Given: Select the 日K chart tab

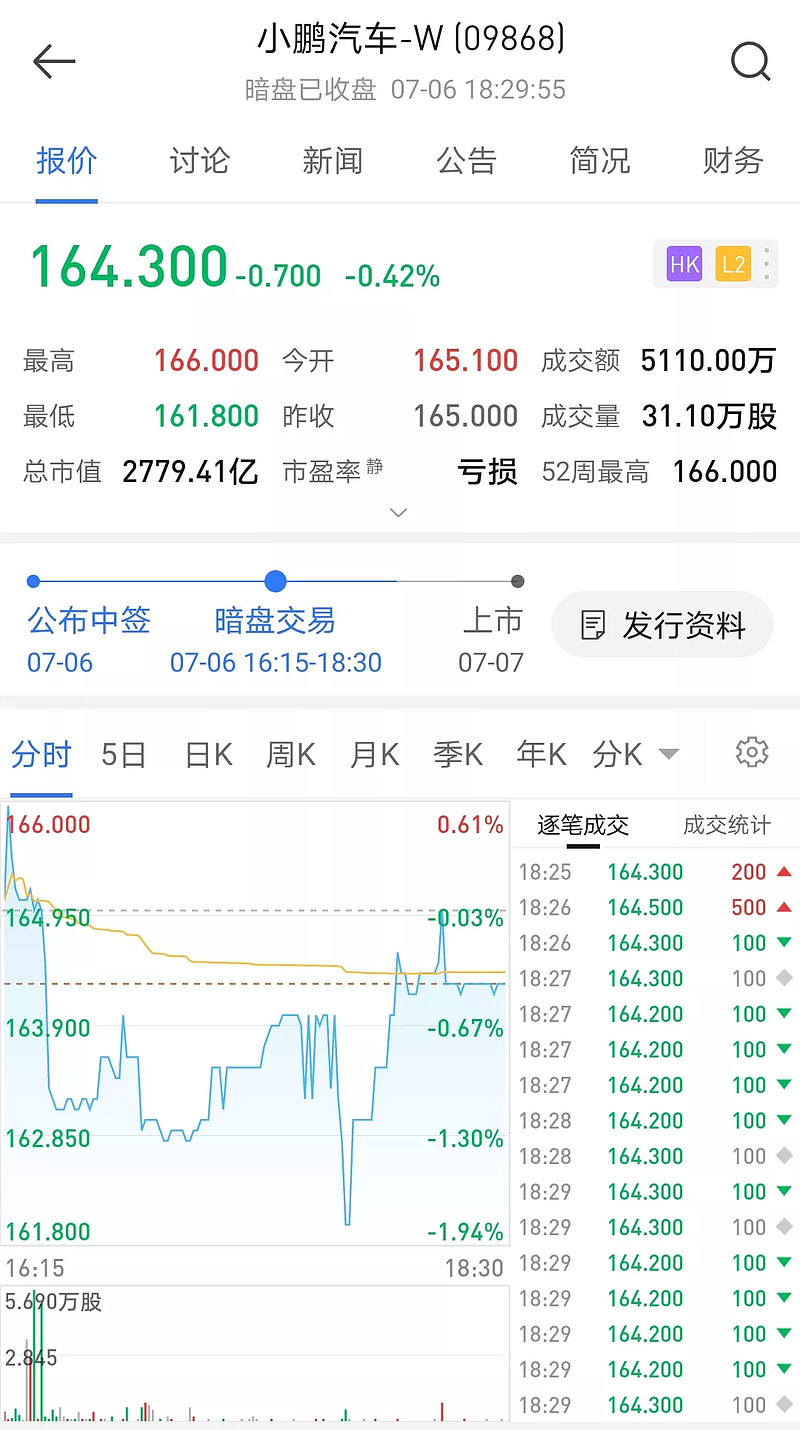Looking at the screenshot, I should [x=209, y=754].
